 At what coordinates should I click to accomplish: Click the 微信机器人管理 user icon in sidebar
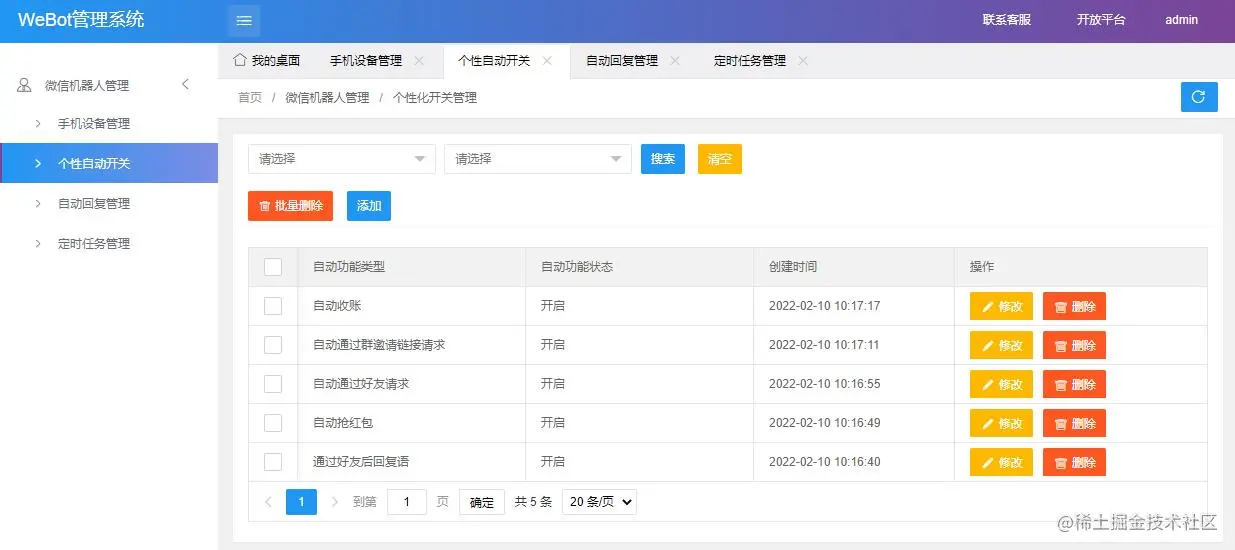(x=25, y=86)
